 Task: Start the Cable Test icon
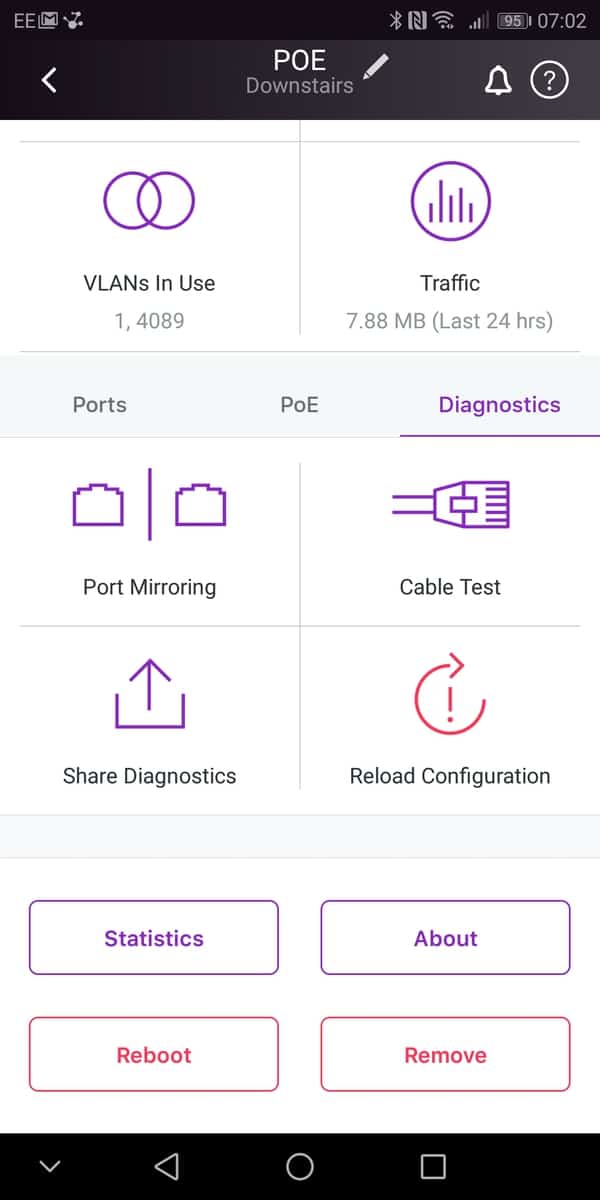click(450, 505)
